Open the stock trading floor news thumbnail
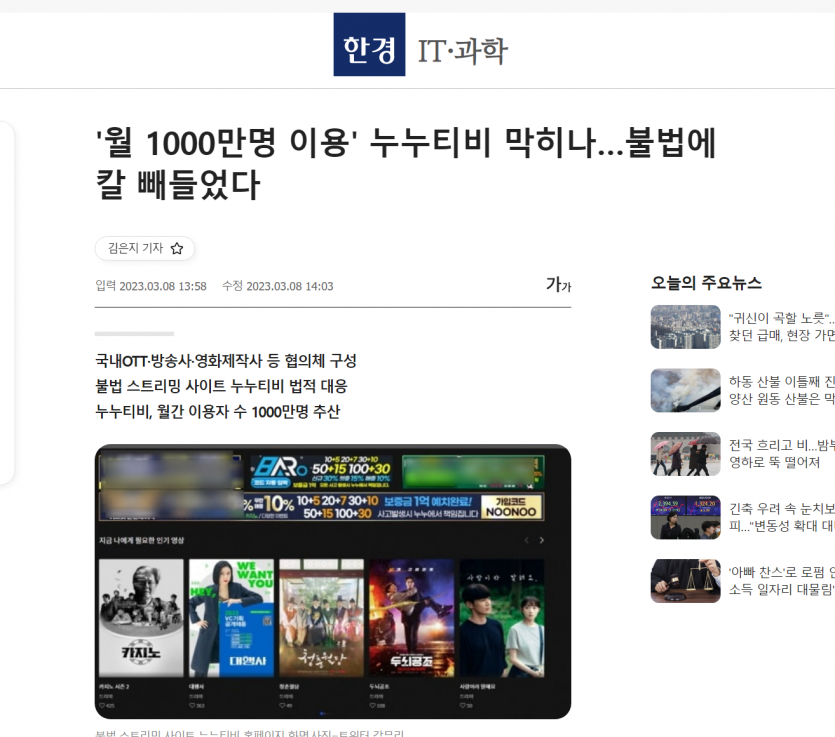Image resolution: width=835 pixels, height=737 pixels. 685,517
